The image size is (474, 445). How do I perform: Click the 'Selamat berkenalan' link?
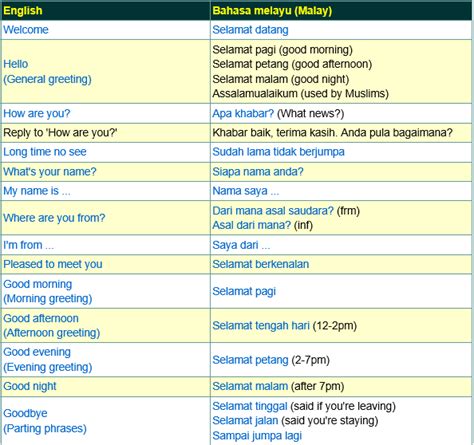click(261, 264)
